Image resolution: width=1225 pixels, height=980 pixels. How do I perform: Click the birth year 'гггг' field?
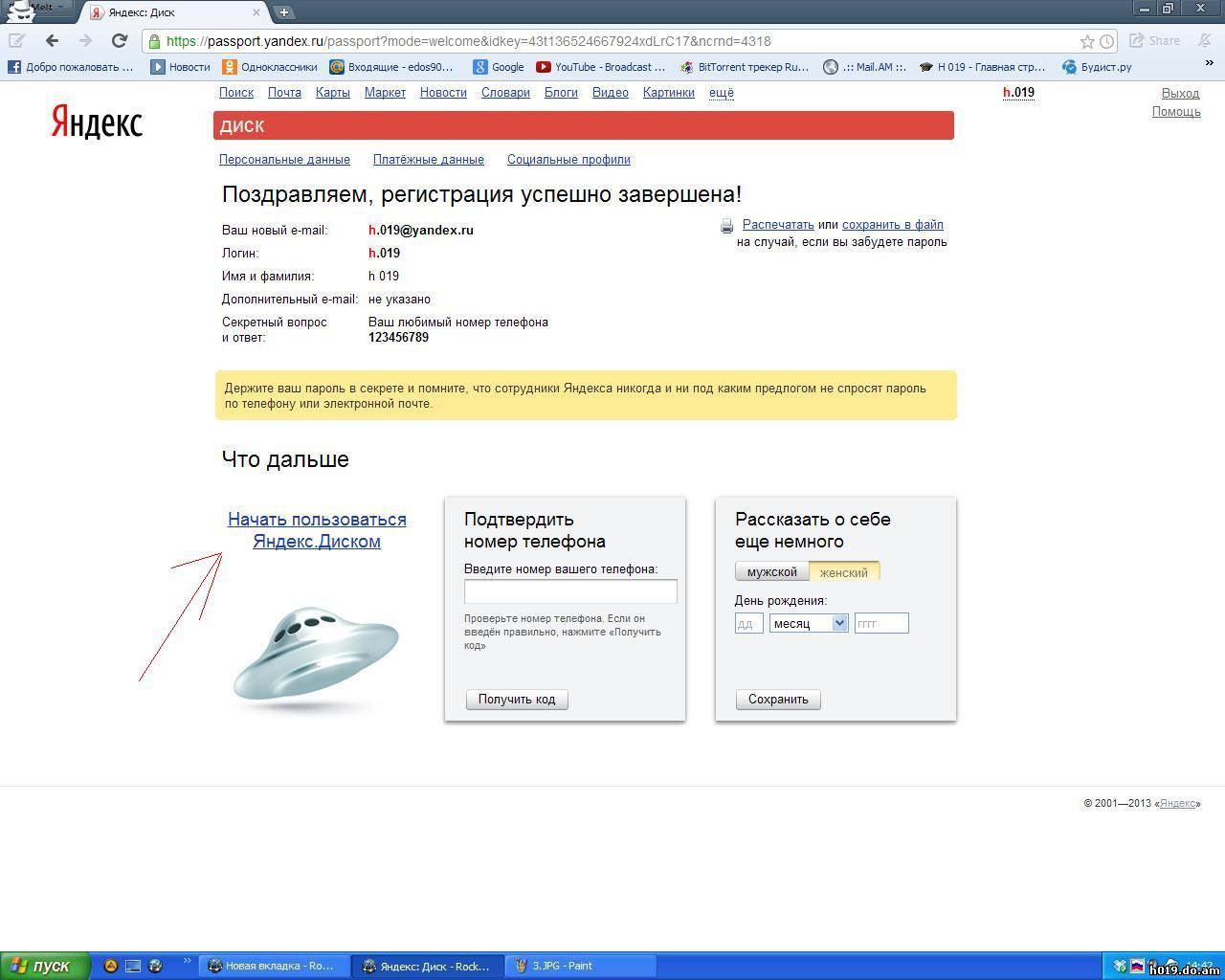click(881, 623)
